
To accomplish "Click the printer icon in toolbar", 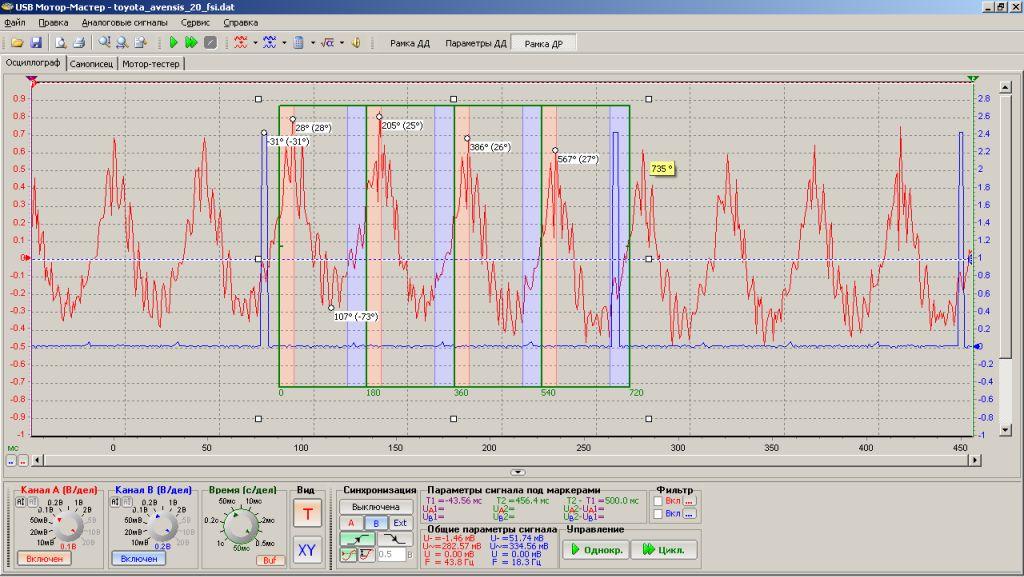I will point(78,43).
